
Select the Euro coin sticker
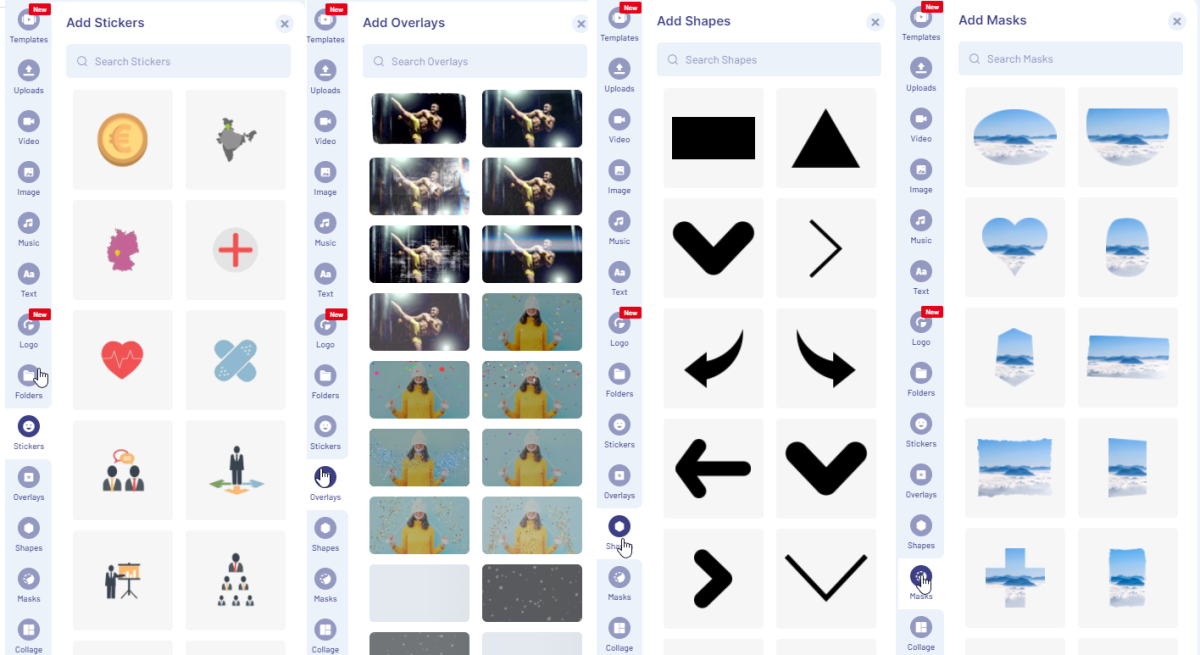(x=123, y=140)
